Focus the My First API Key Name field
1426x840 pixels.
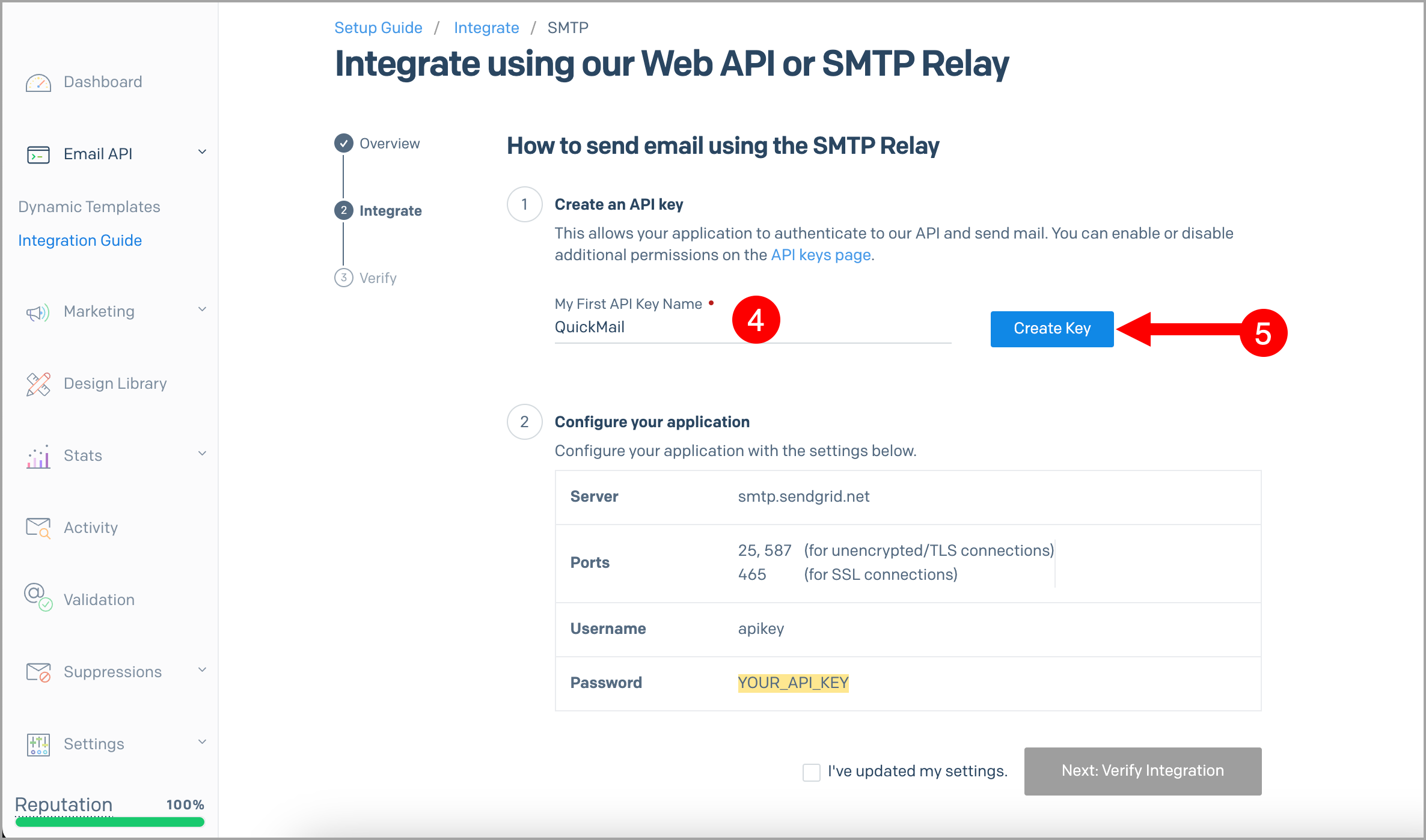pyautogui.click(x=753, y=327)
